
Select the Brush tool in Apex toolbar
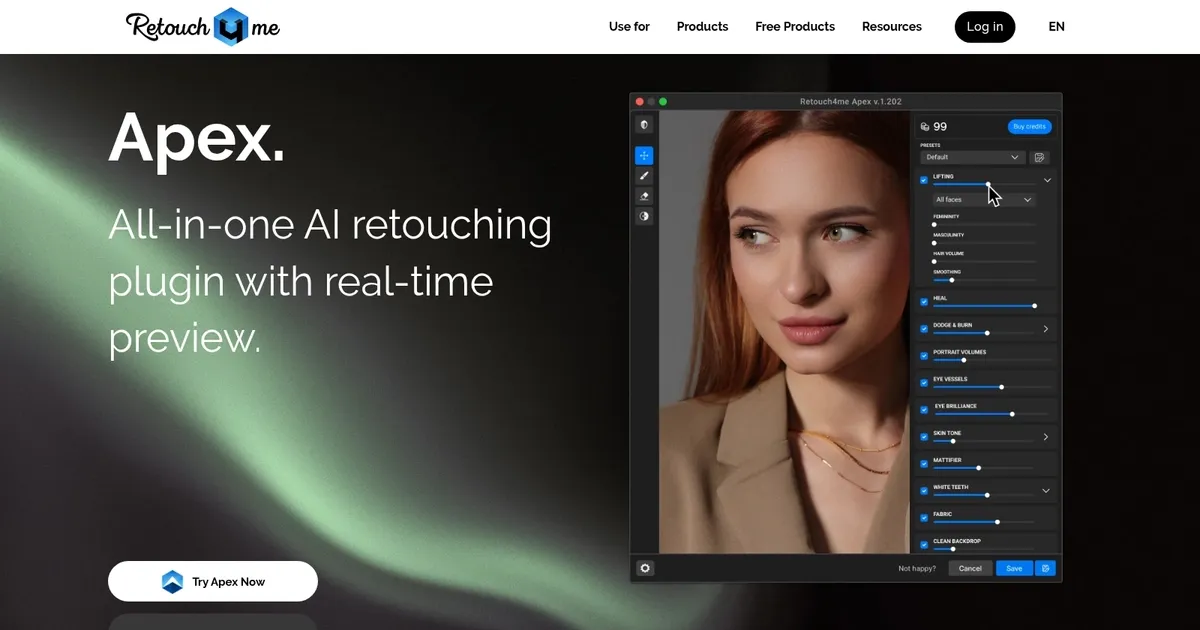point(644,176)
